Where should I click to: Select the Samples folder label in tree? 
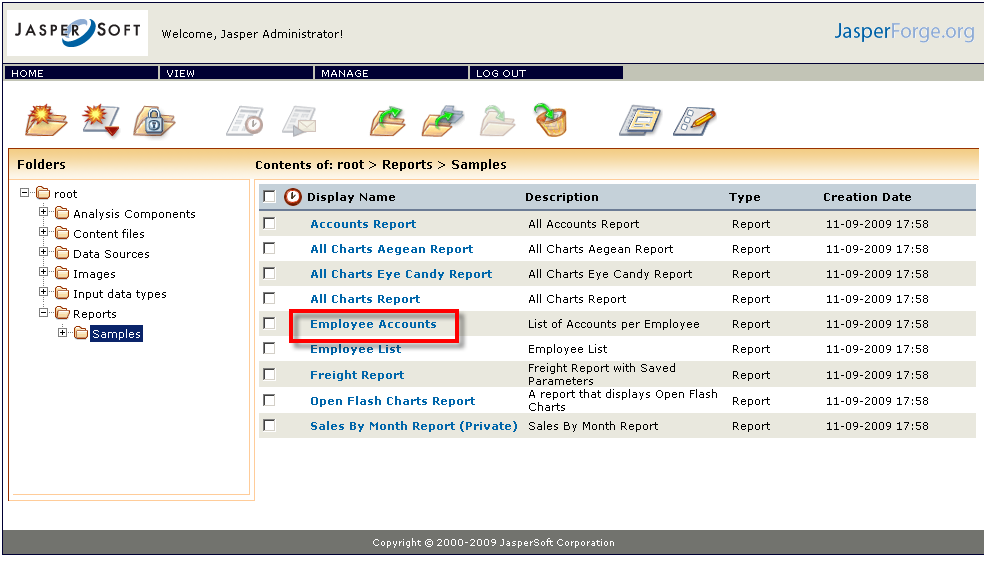click(116, 333)
